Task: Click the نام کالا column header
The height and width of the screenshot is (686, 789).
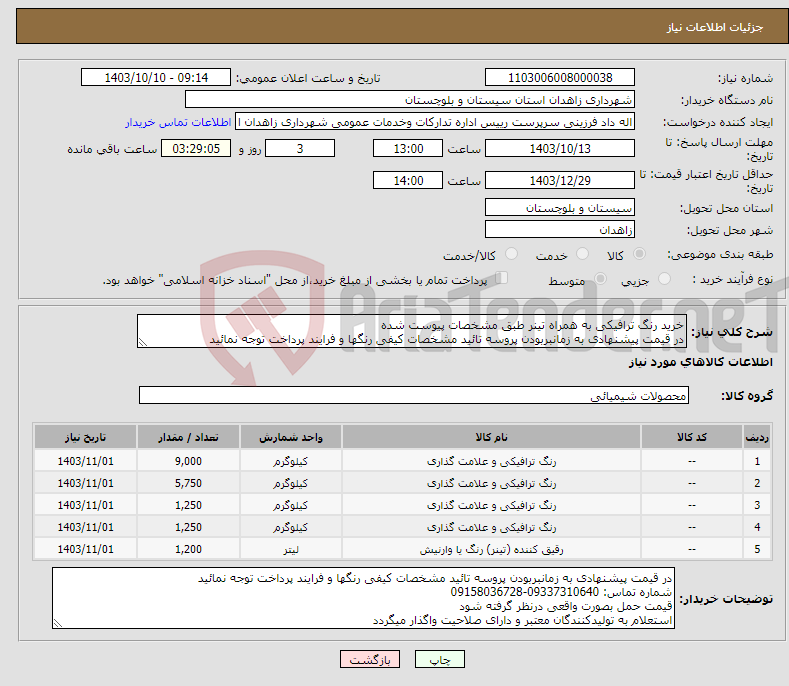Action: [491, 437]
